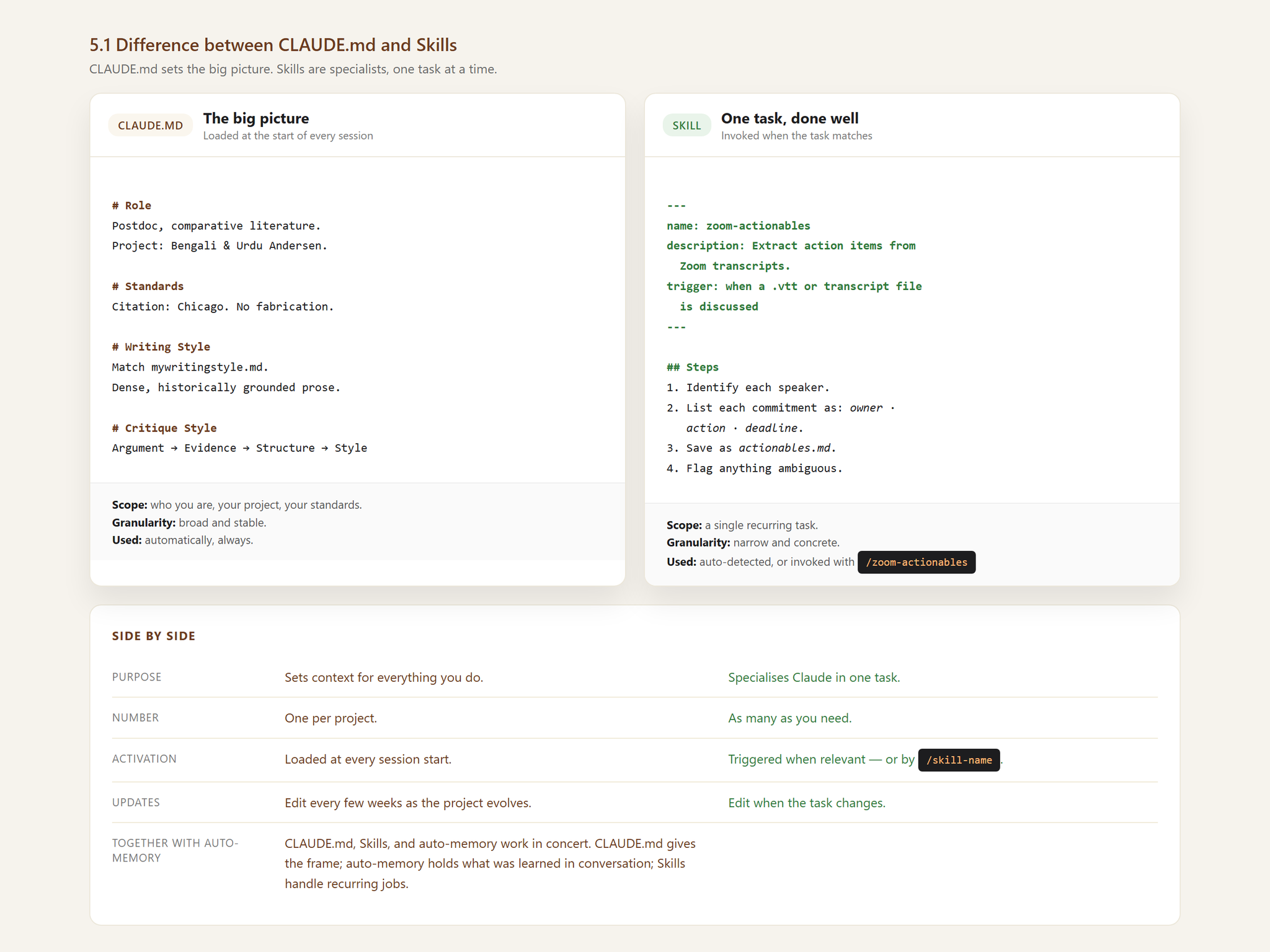Click the 'One per project.' cell
The height and width of the screenshot is (952, 1270).
coord(331,718)
